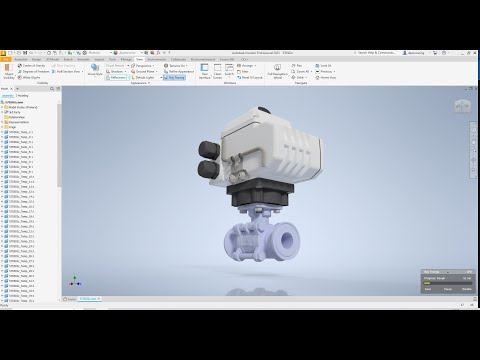Image resolution: width=480 pixels, height=360 pixels.
Task: Click Degrees of Freedom in Visibility panel
Action: [33, 72]
